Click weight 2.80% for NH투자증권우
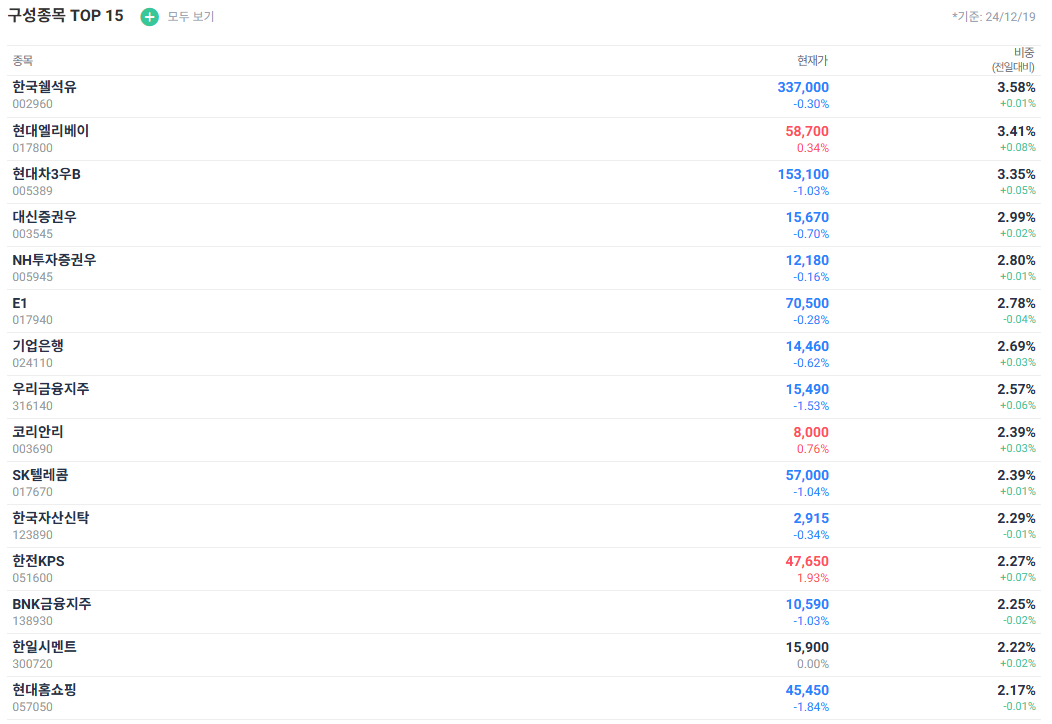 click(x=1016, y=260)
